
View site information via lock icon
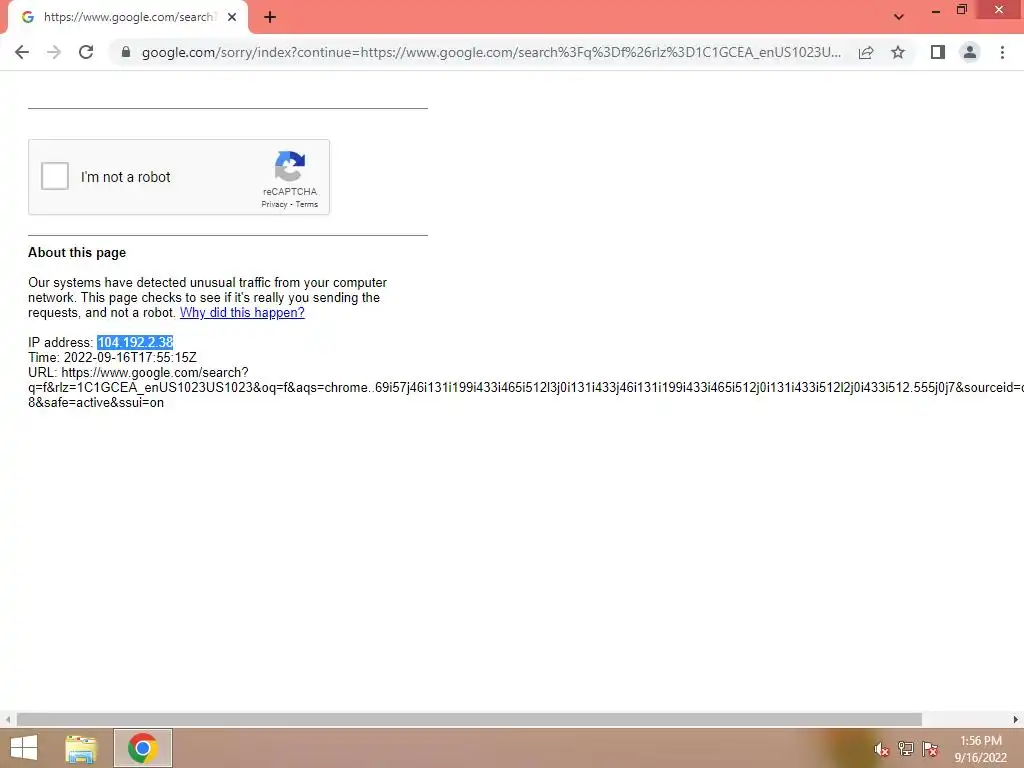tap(126, 52)
